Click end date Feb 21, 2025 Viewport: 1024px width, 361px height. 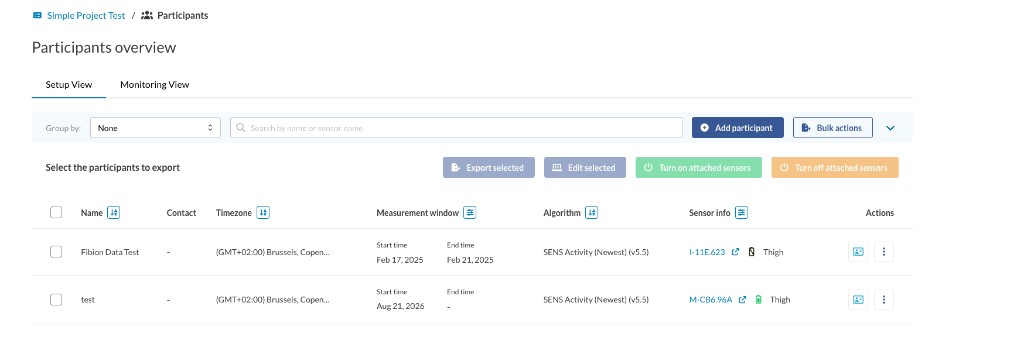[470, 260]
